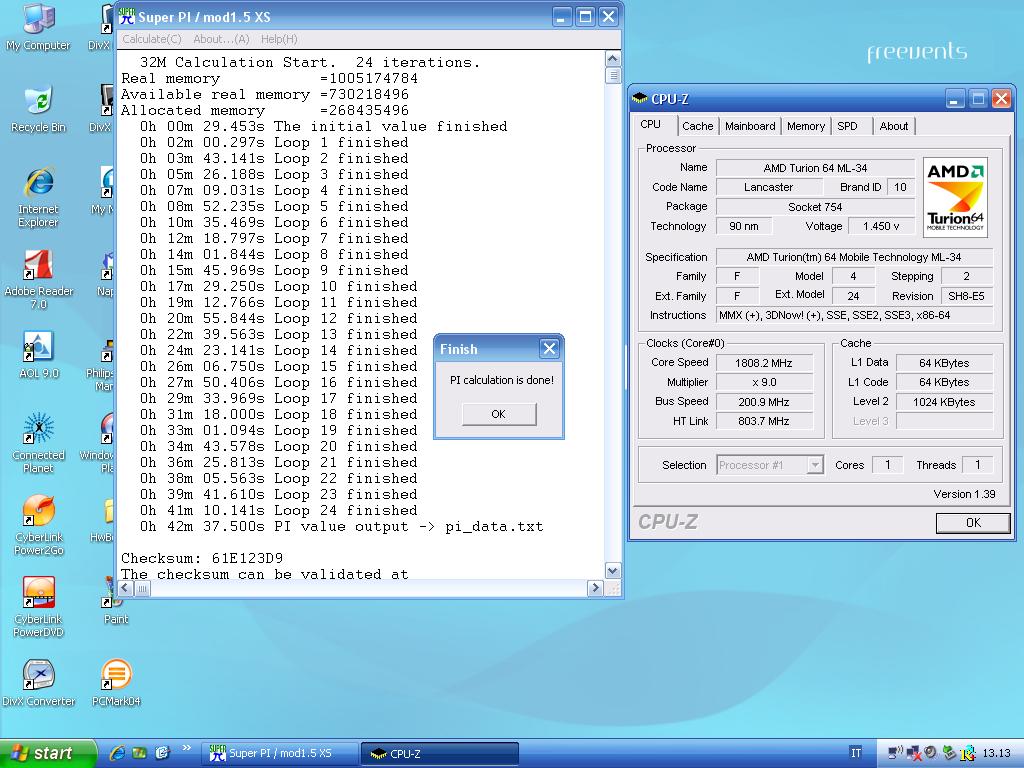This screenshot has width=1024, height=768.
Task: Click Super PI horizontal scroll left arrow
Action: click(x=125, y=588)
